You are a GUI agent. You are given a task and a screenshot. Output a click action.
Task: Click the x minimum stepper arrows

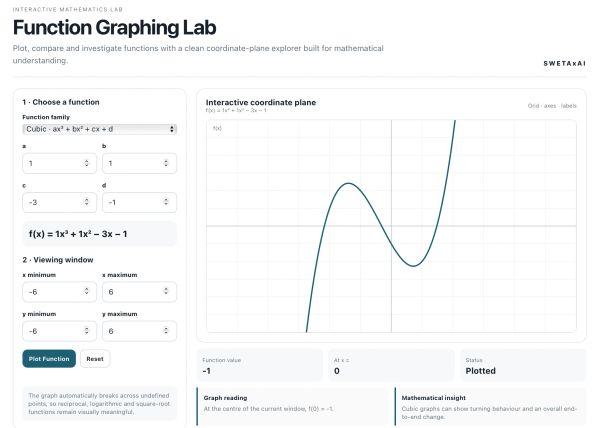pyautogui.click(x=86, y=291)
